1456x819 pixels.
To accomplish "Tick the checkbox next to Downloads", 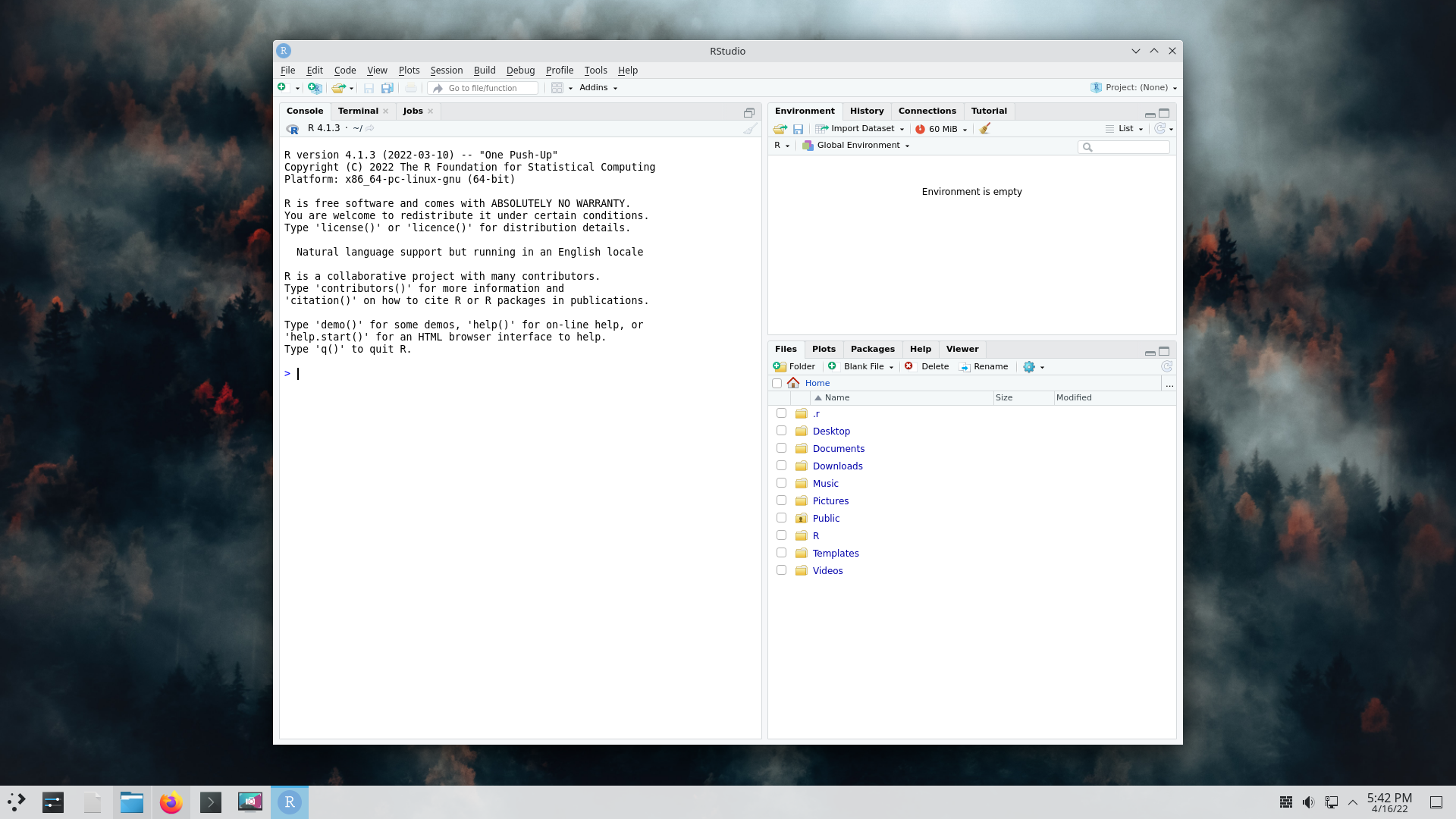I will coord(781,466).
